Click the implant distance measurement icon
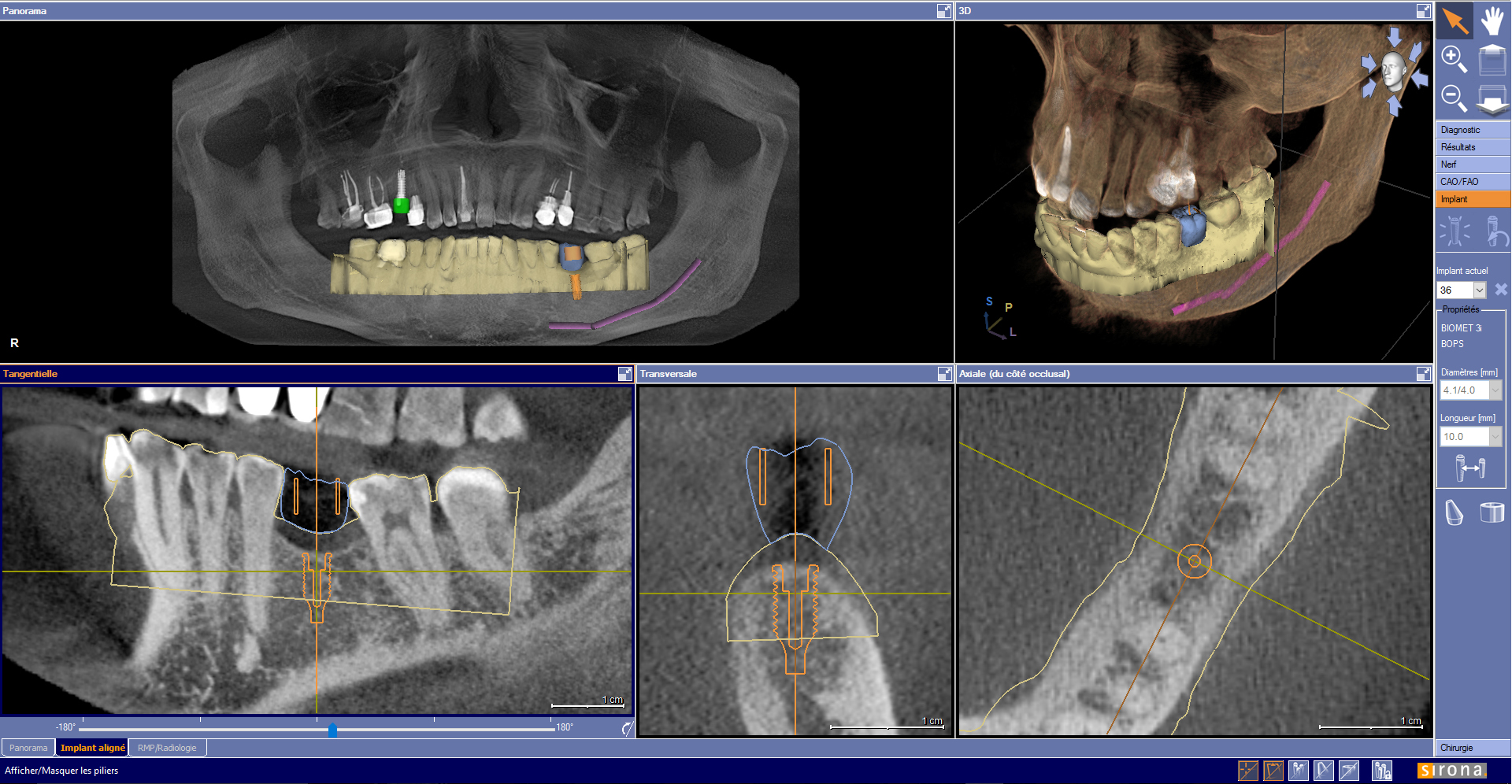The width and height of the screenshot is (1512, 784). (x=1471, y=469)
